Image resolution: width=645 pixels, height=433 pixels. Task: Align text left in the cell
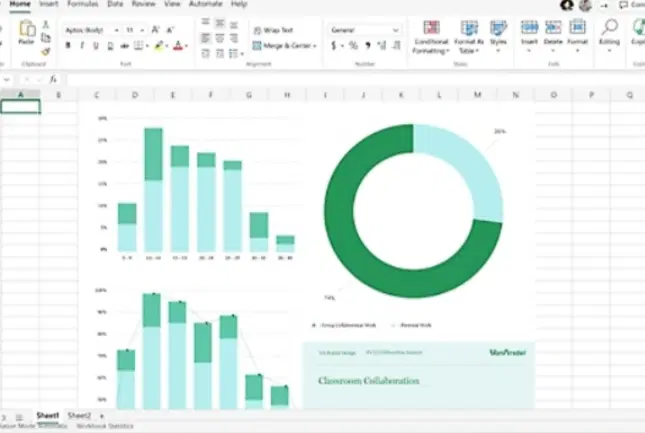point(206,38)
